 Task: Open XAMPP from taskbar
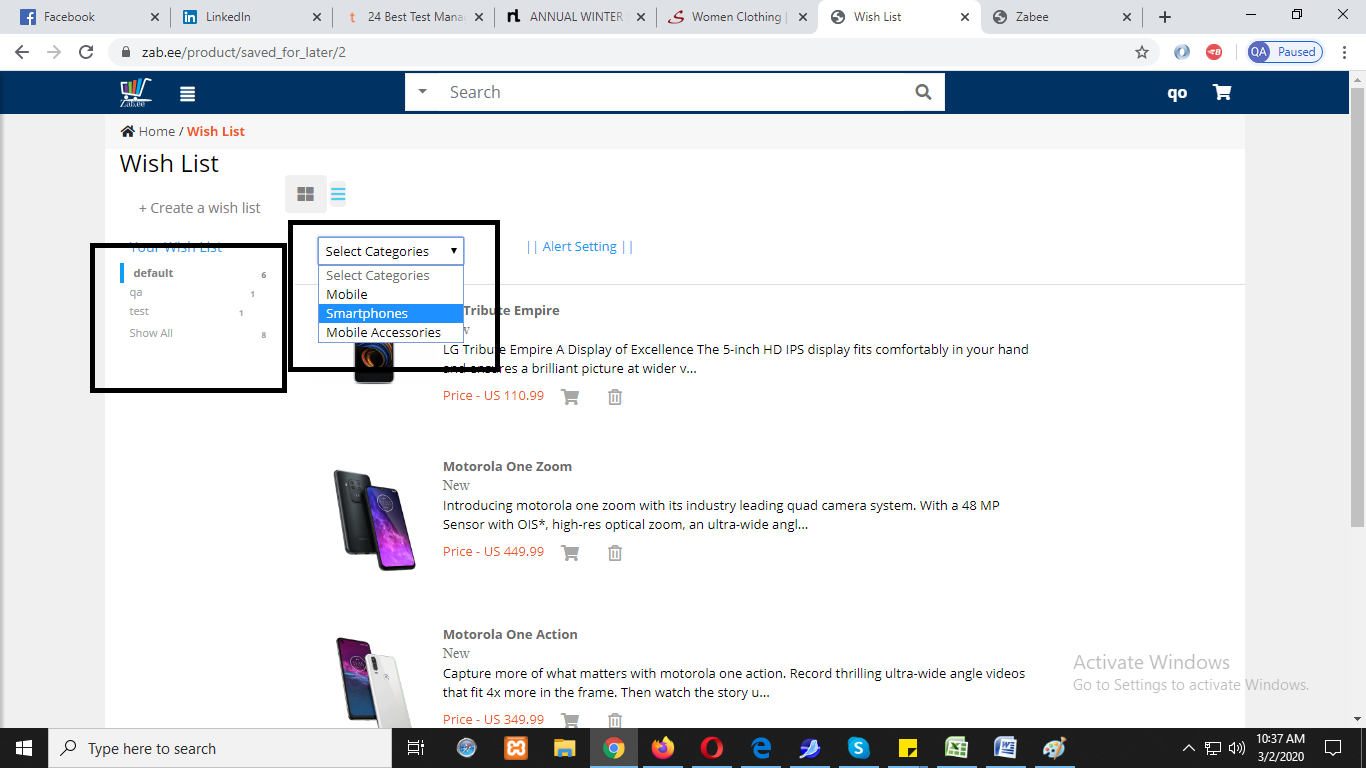[x=515, y=748]
